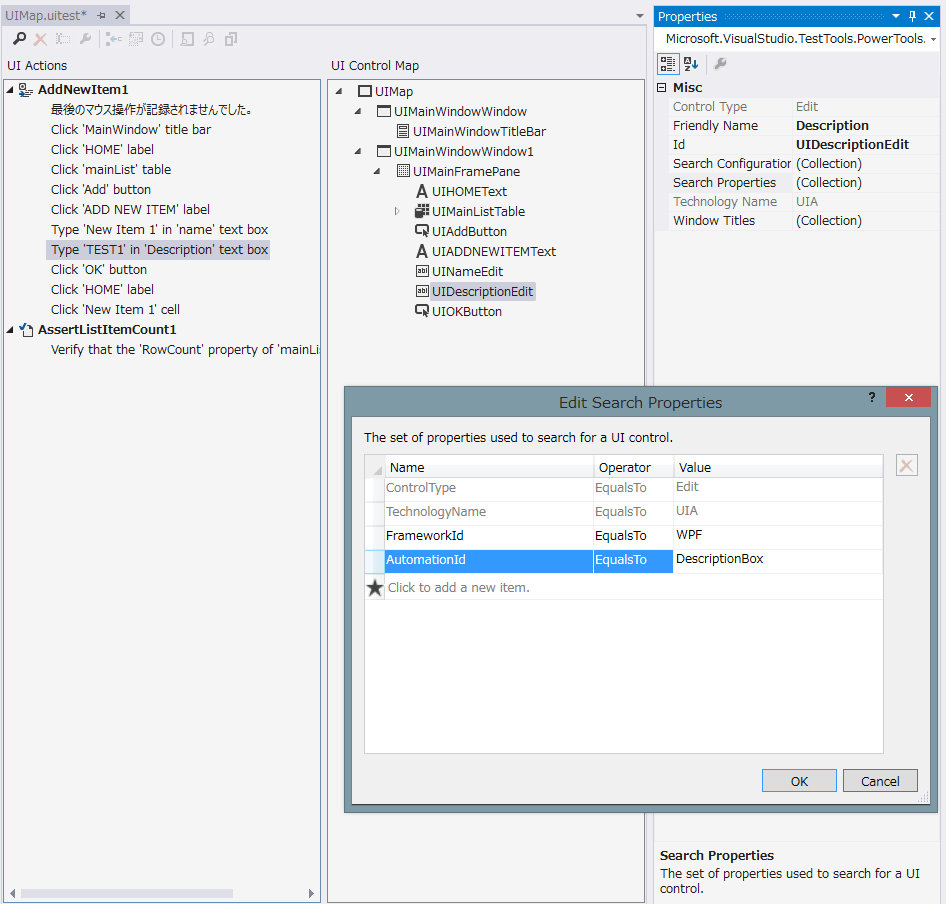Click the UI Actions horizontal scrollbar right arrow

point(311,893)
